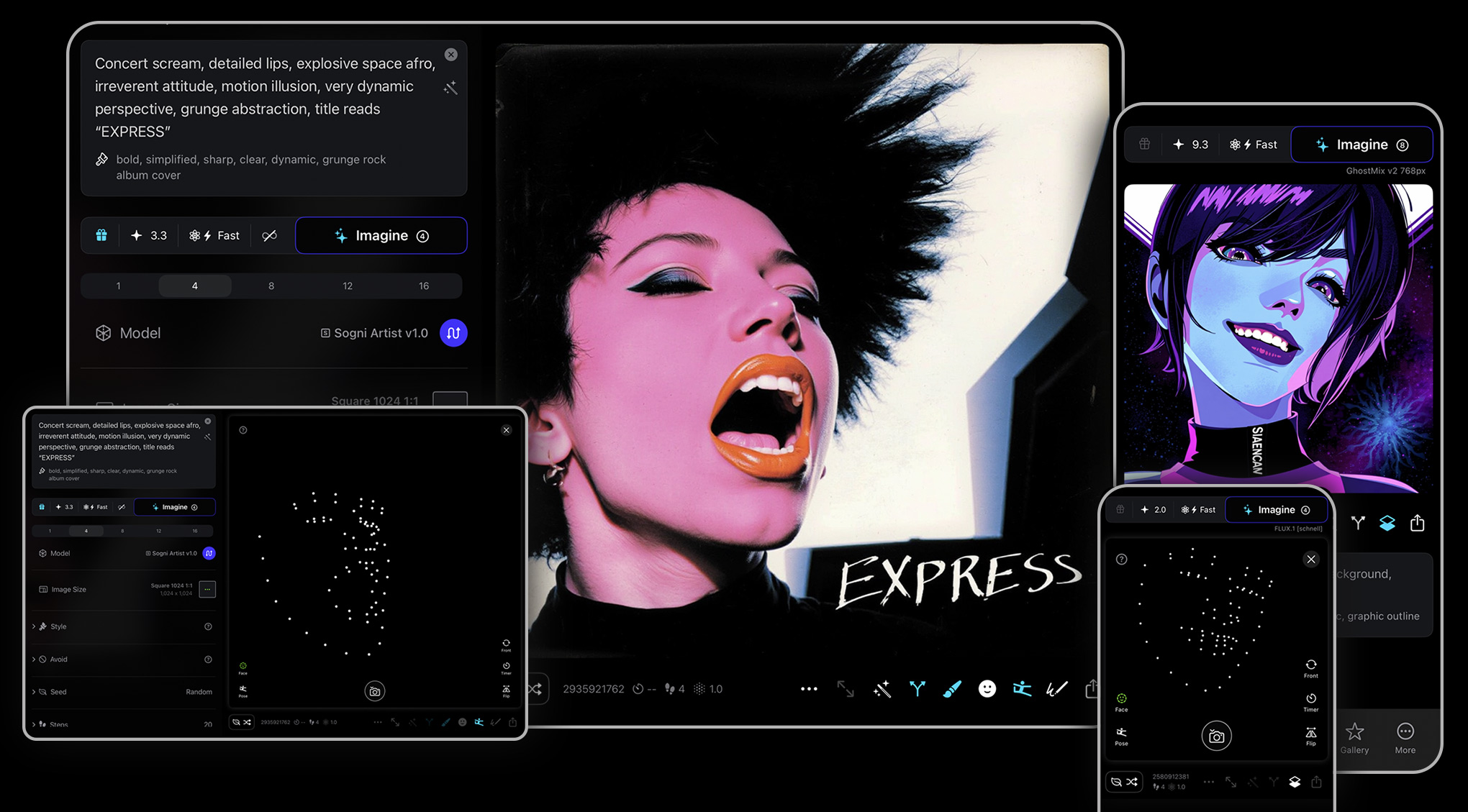Click the handwritten signature tool icon
This screenshot has width=1468, height=812.
click(1056, 688)
